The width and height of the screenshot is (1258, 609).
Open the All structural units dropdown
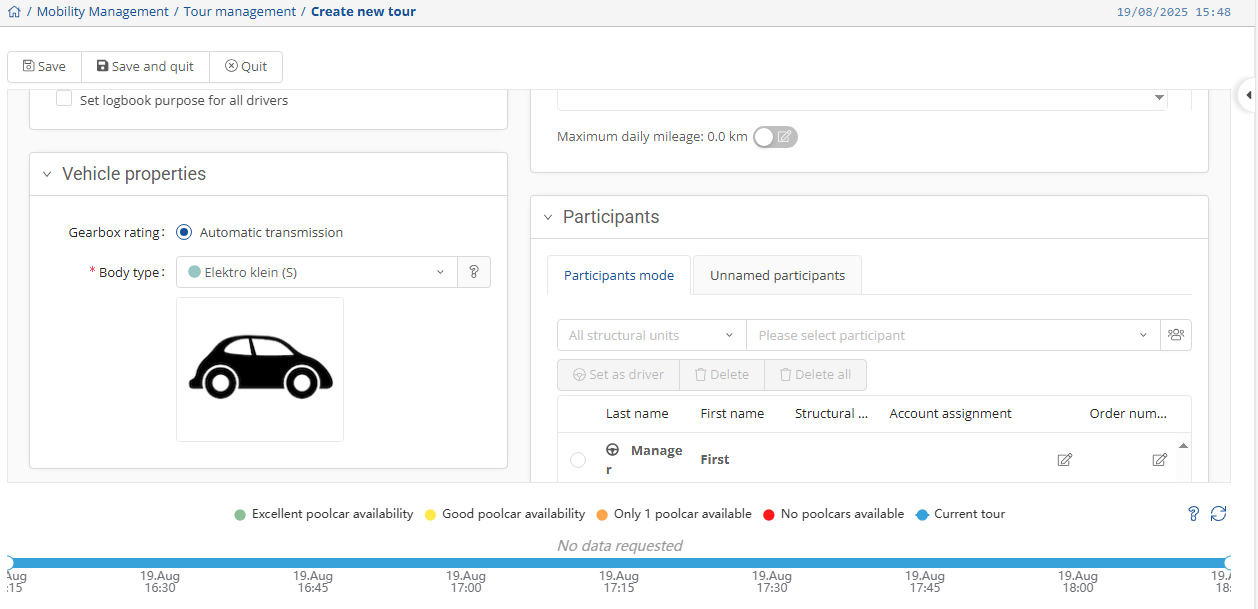tap(651, 335)
